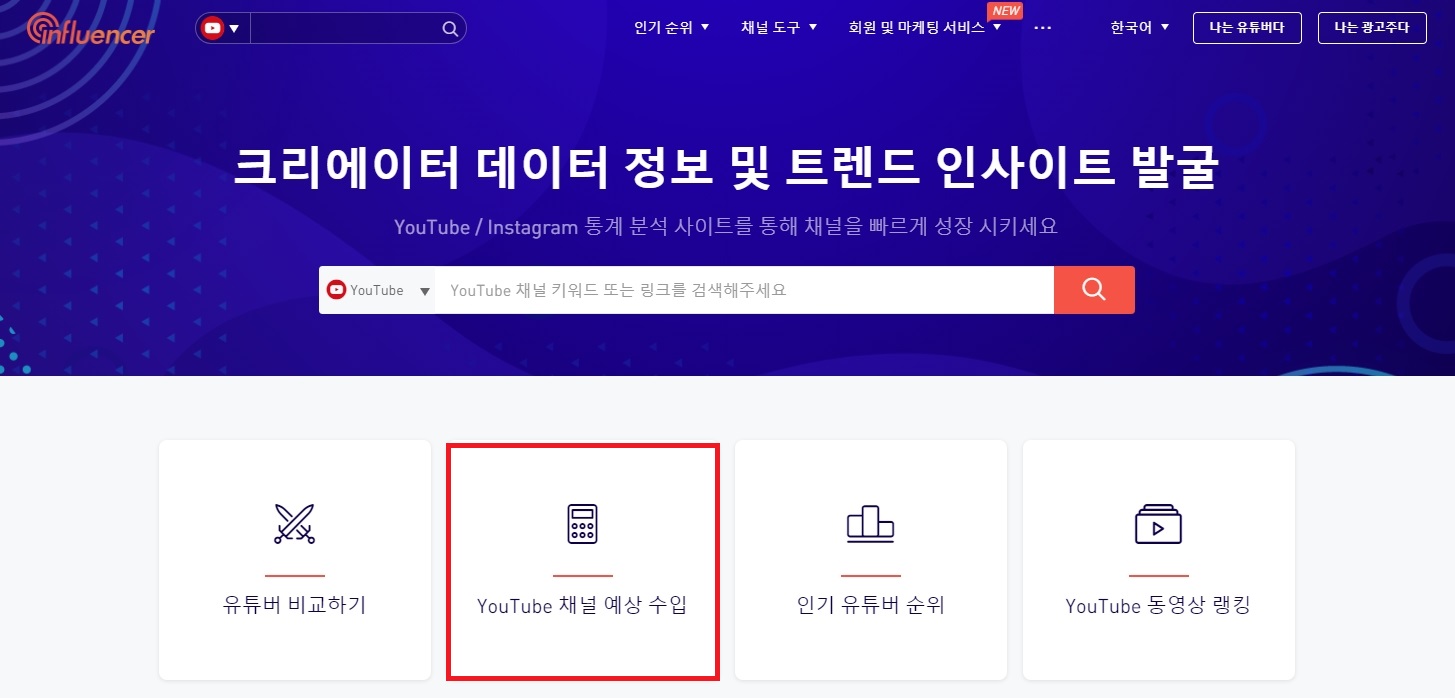This screenshot has height=698, width=1455.
Task: Click the red YouTube icon in main search dropdown
Action: [x=337, y=290]
